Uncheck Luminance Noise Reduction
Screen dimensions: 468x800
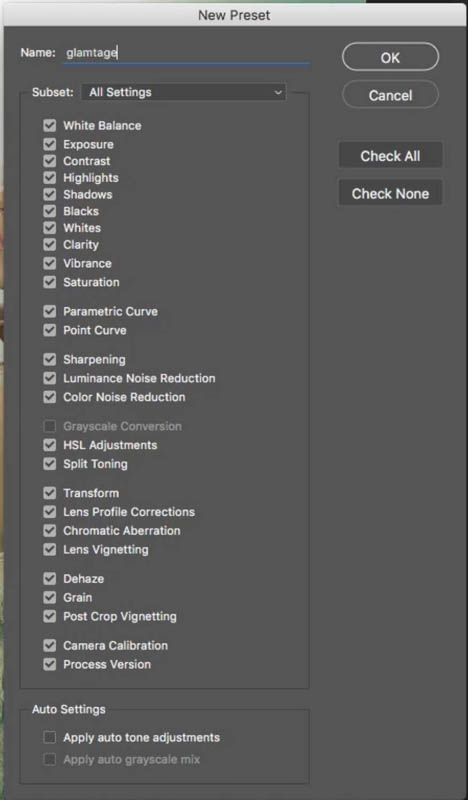[50, 378]
